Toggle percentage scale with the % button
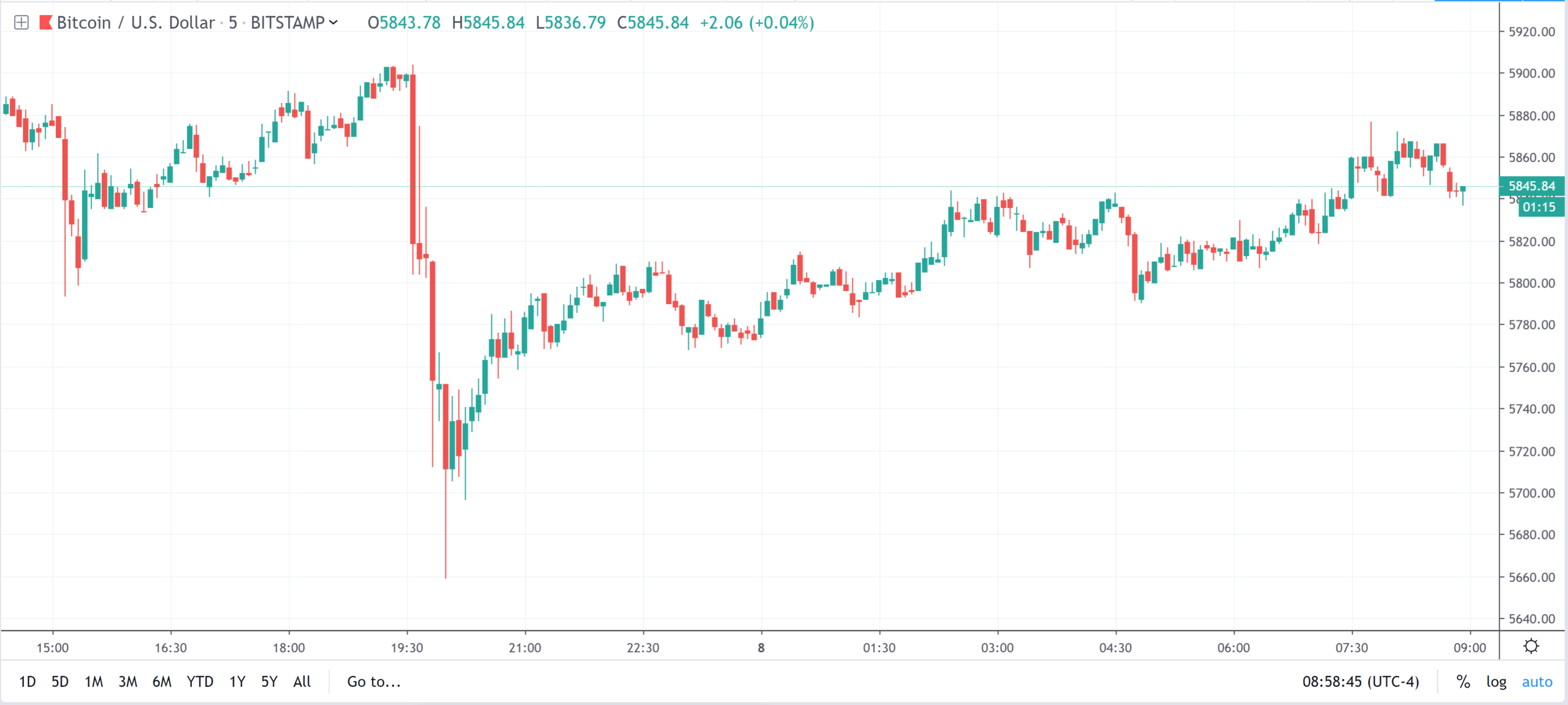This screenshot has height=705, width=1568. (1464, 682)
